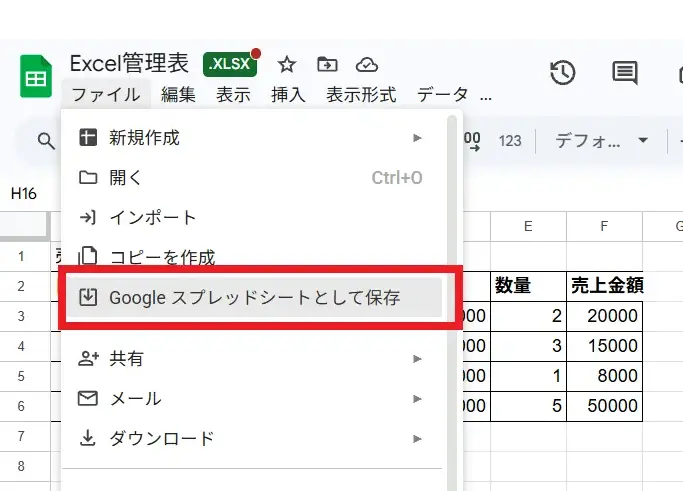Rename the document title Excel管理表
Image resolution: width=683 pixels, height=491 pixels.
129,63
